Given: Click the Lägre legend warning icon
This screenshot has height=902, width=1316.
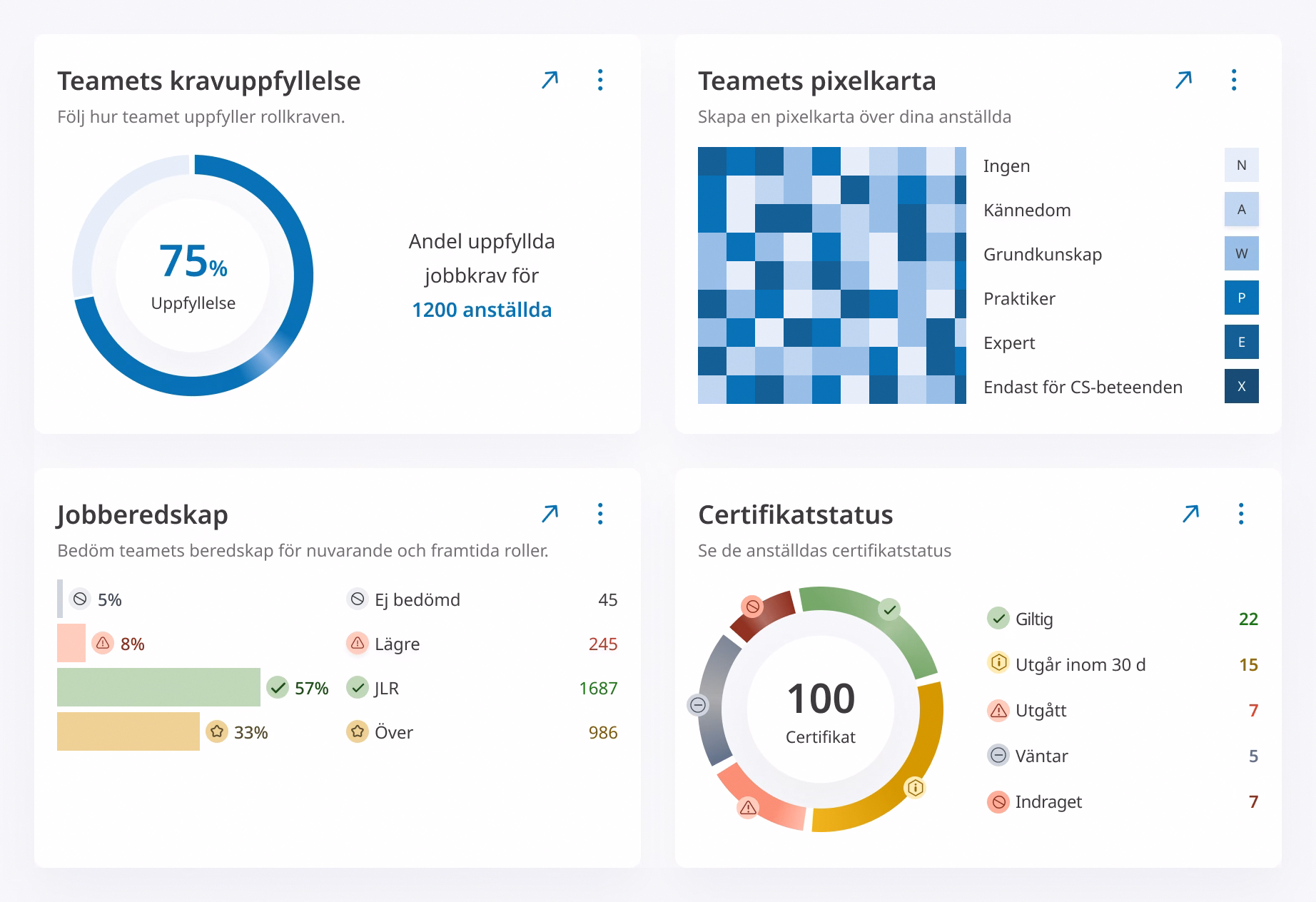Looking at the screenshot, I should [357, 643].
